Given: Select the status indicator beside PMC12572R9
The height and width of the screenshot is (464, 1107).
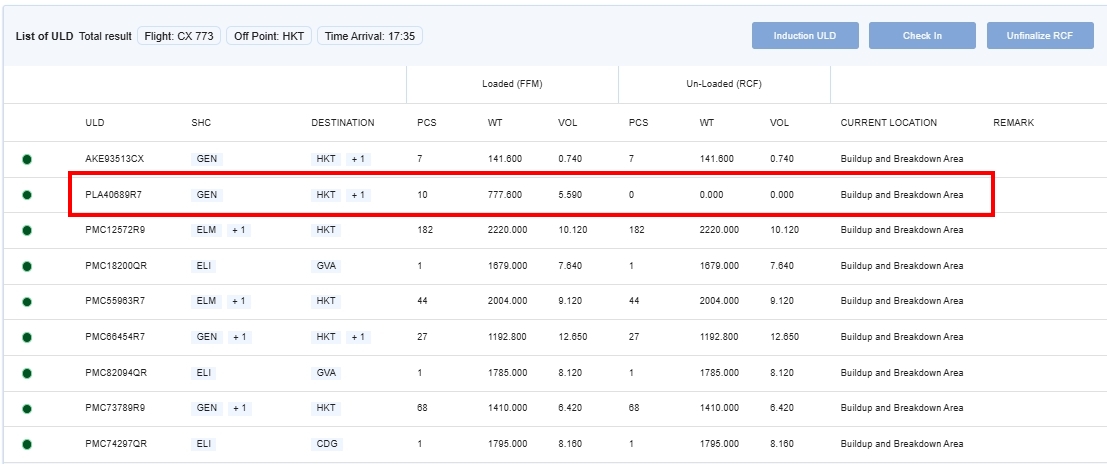Looking at the screenshot, I should [x=27, y=230].
